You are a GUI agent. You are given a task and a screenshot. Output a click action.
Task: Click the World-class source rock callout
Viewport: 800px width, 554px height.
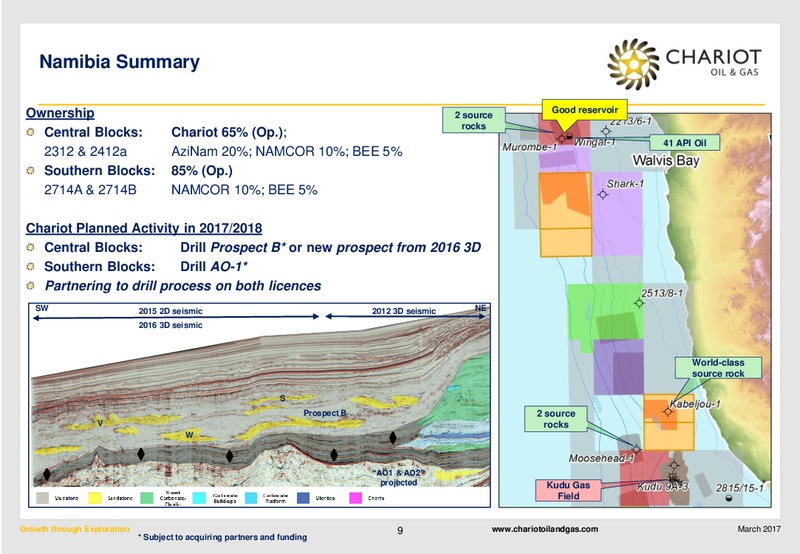(718, 368)
